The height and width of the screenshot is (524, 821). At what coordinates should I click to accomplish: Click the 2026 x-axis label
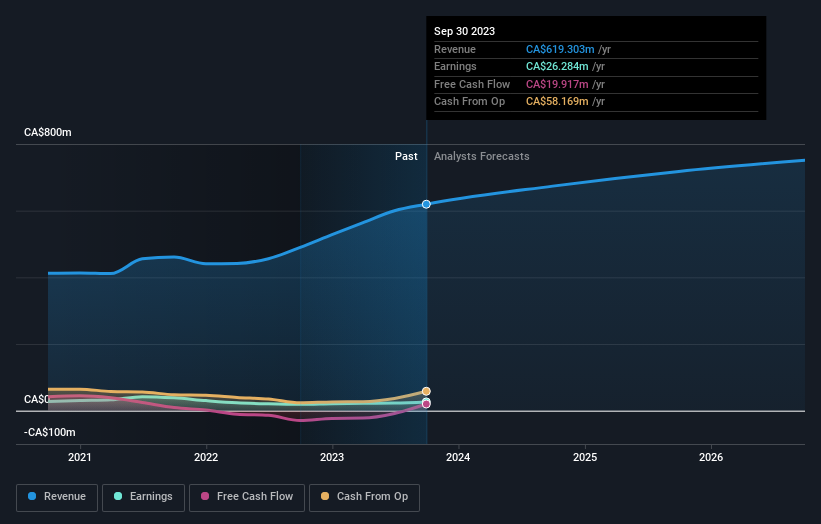(x=711, y=457)
